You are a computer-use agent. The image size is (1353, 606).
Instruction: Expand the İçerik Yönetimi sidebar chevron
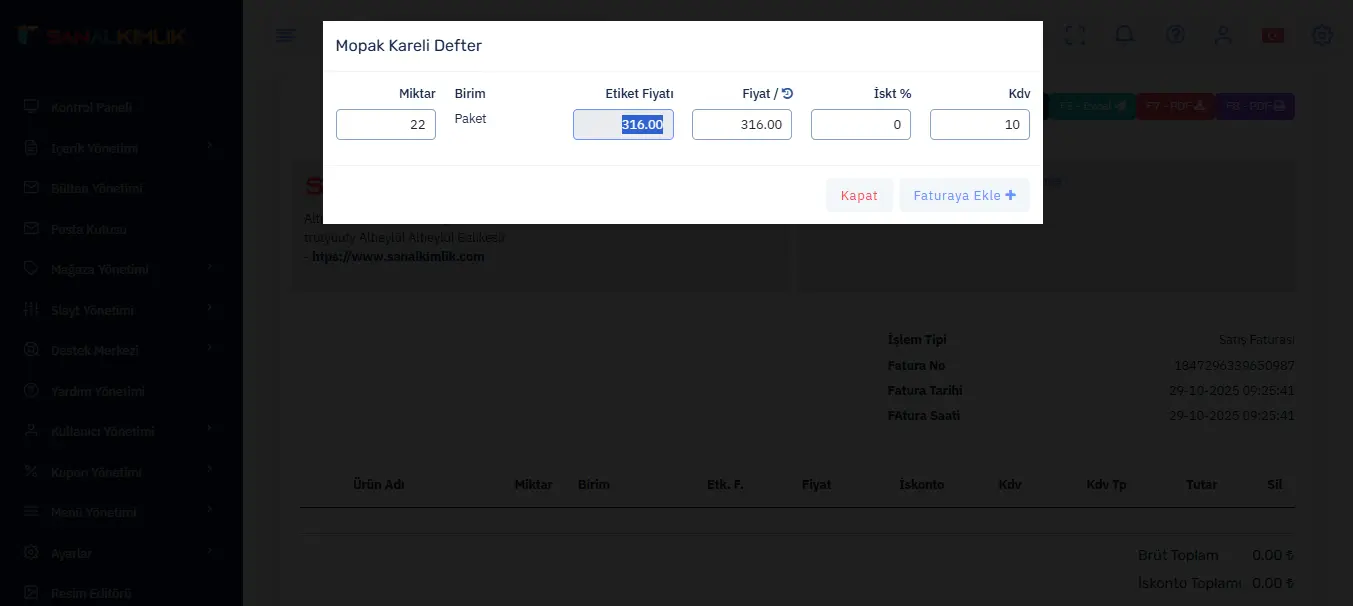210,148
